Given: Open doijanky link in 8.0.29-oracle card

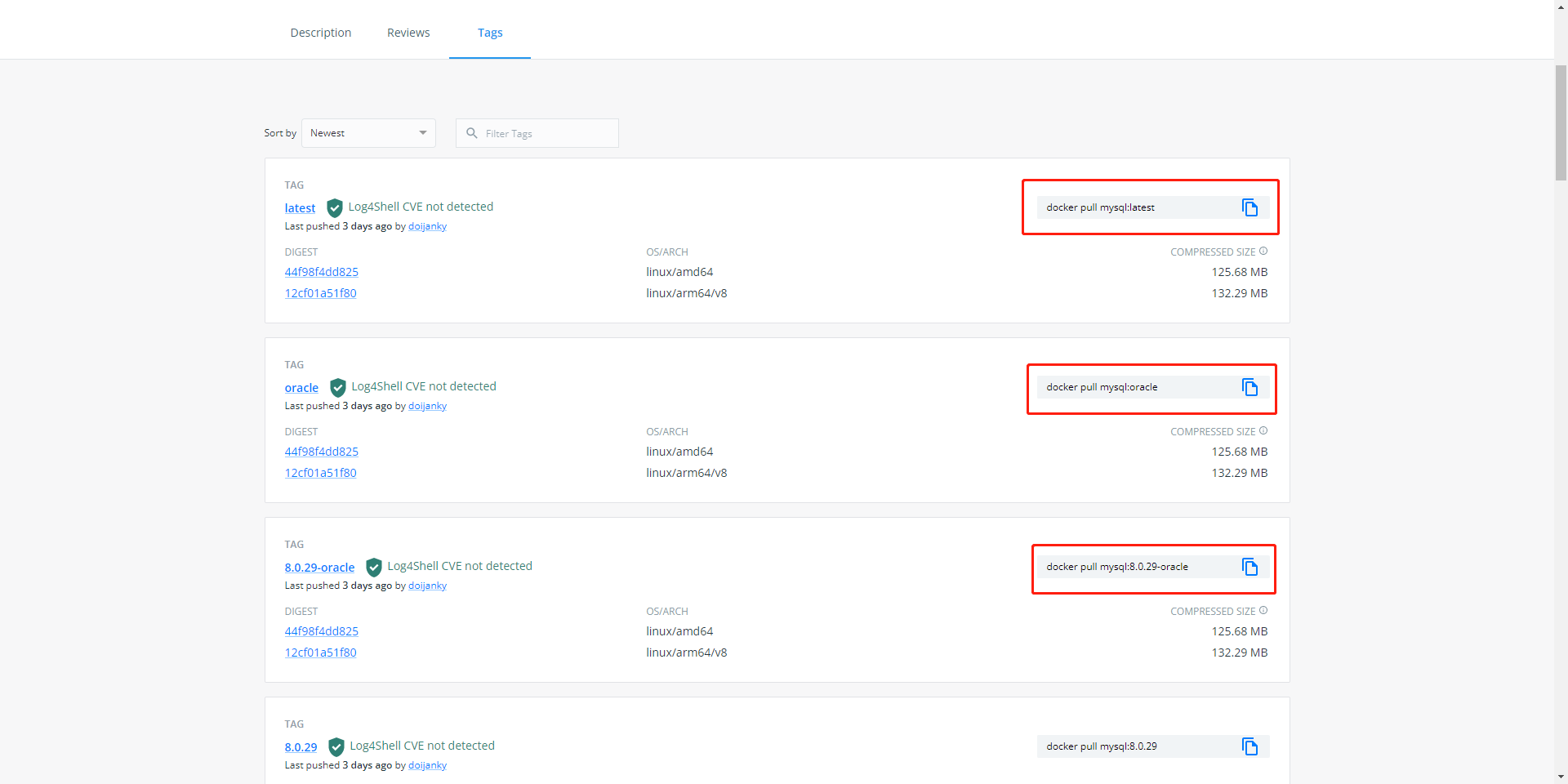Looking at the screenshot, I should coord(427,586).
